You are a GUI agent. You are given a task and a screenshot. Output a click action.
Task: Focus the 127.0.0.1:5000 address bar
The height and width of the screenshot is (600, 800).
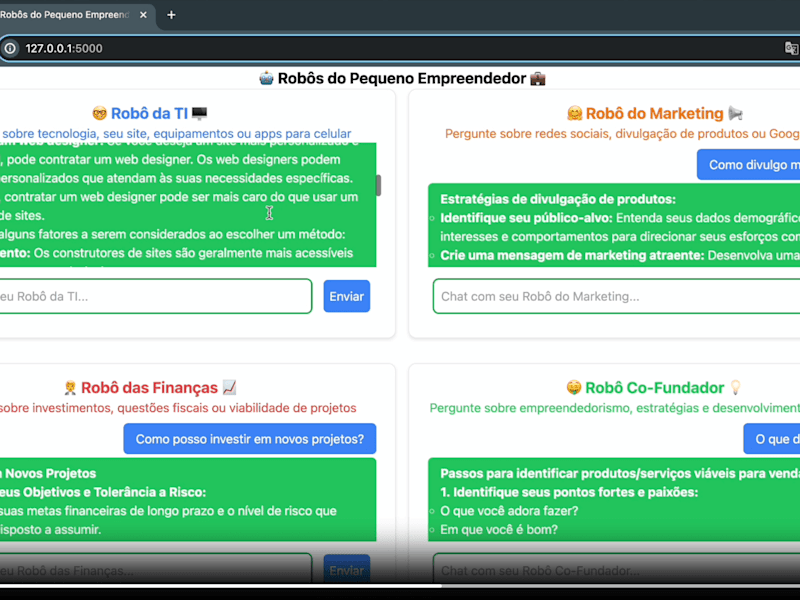tap(398, 48)
